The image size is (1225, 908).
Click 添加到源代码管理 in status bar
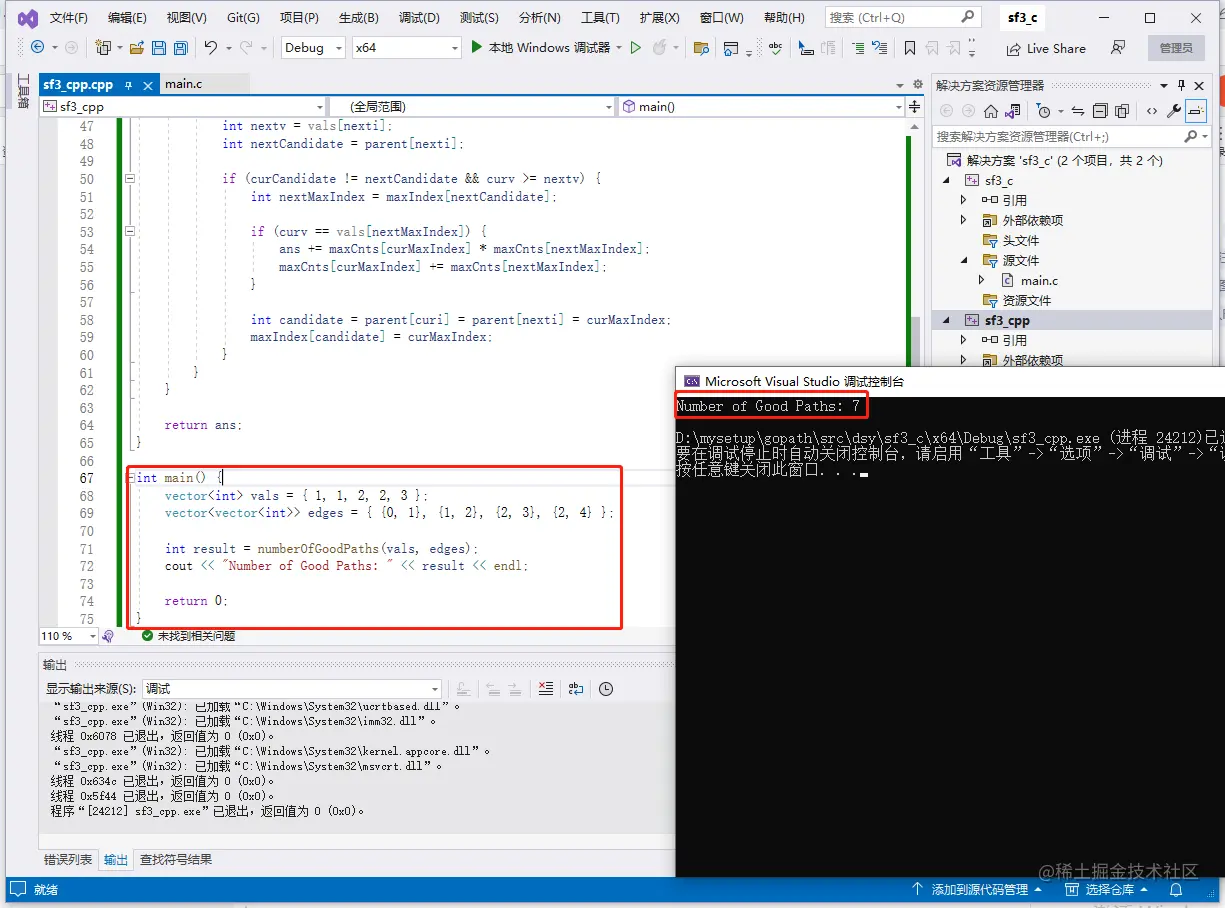[977, 889]
